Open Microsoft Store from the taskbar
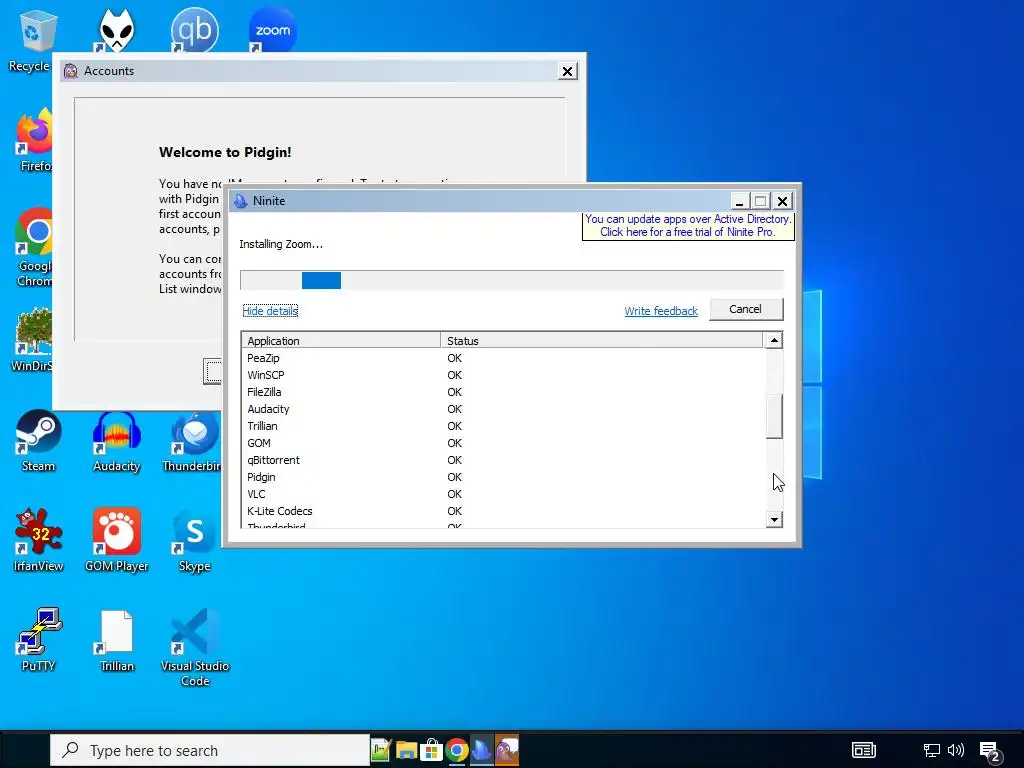1024x768 pixels. tap(431, 750)
